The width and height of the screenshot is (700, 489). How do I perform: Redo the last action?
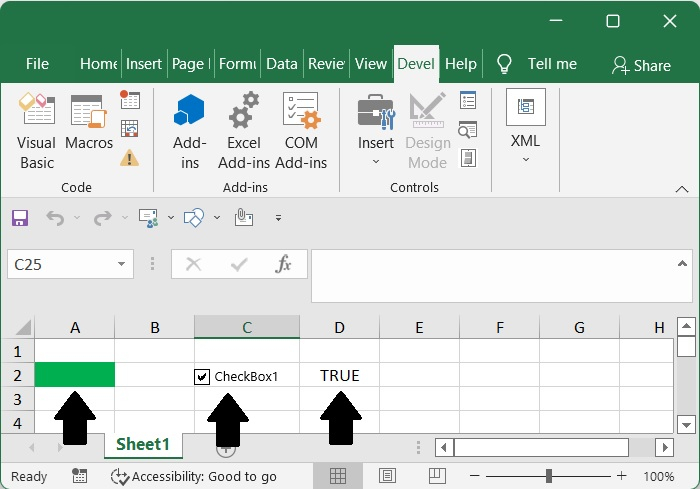[103, 218]
